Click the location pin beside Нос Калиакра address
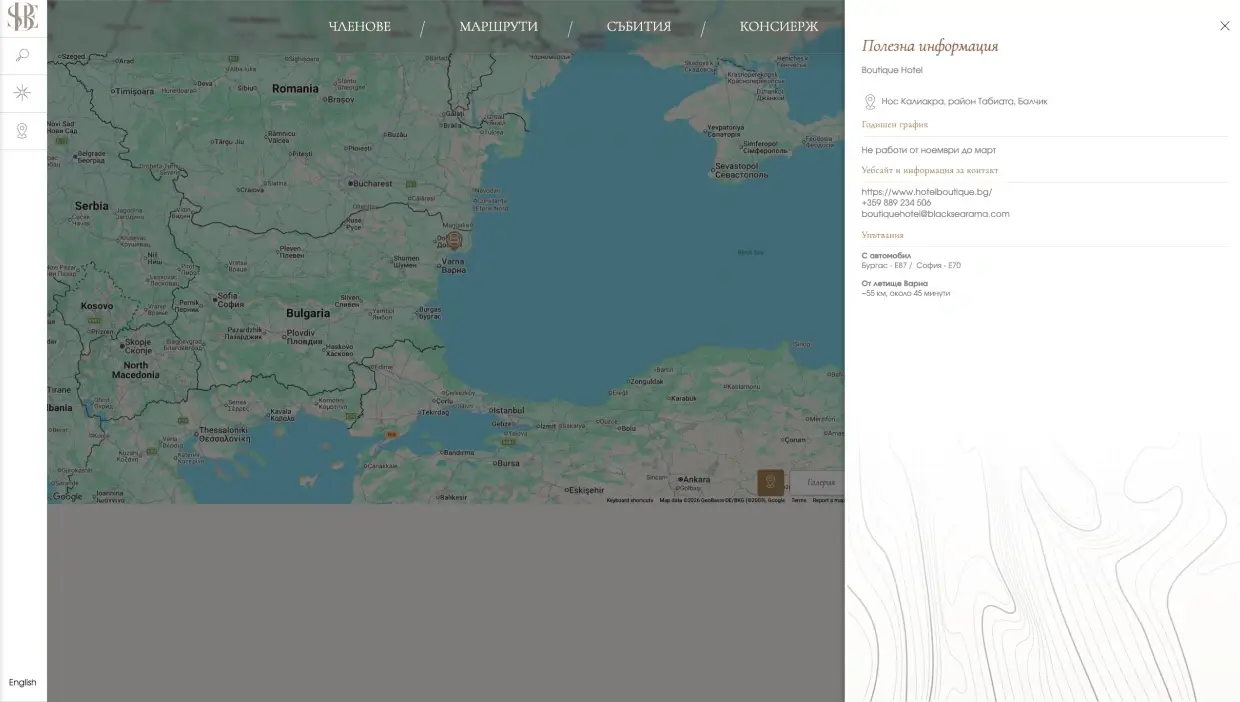This screenshot has width=1240, height=702. 870,101
